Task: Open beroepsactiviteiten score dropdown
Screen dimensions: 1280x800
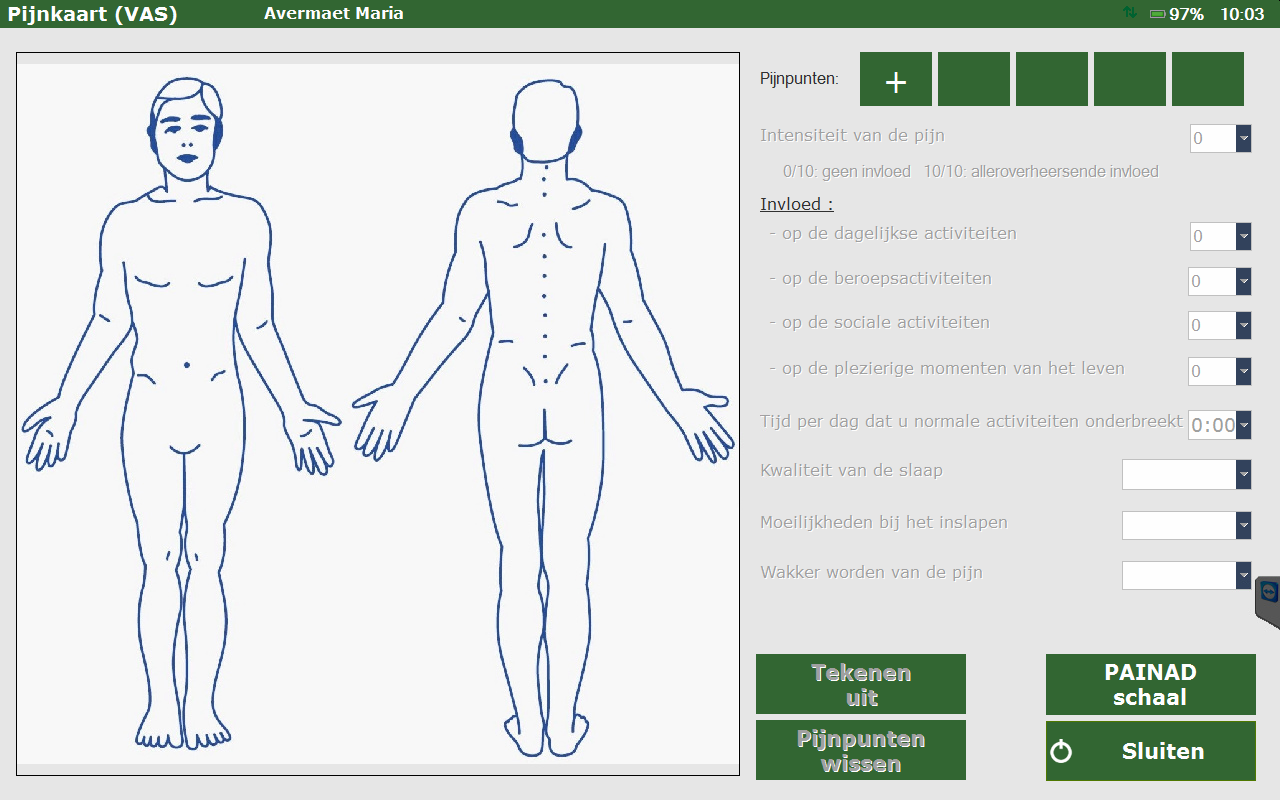Action: [1243, 282]
